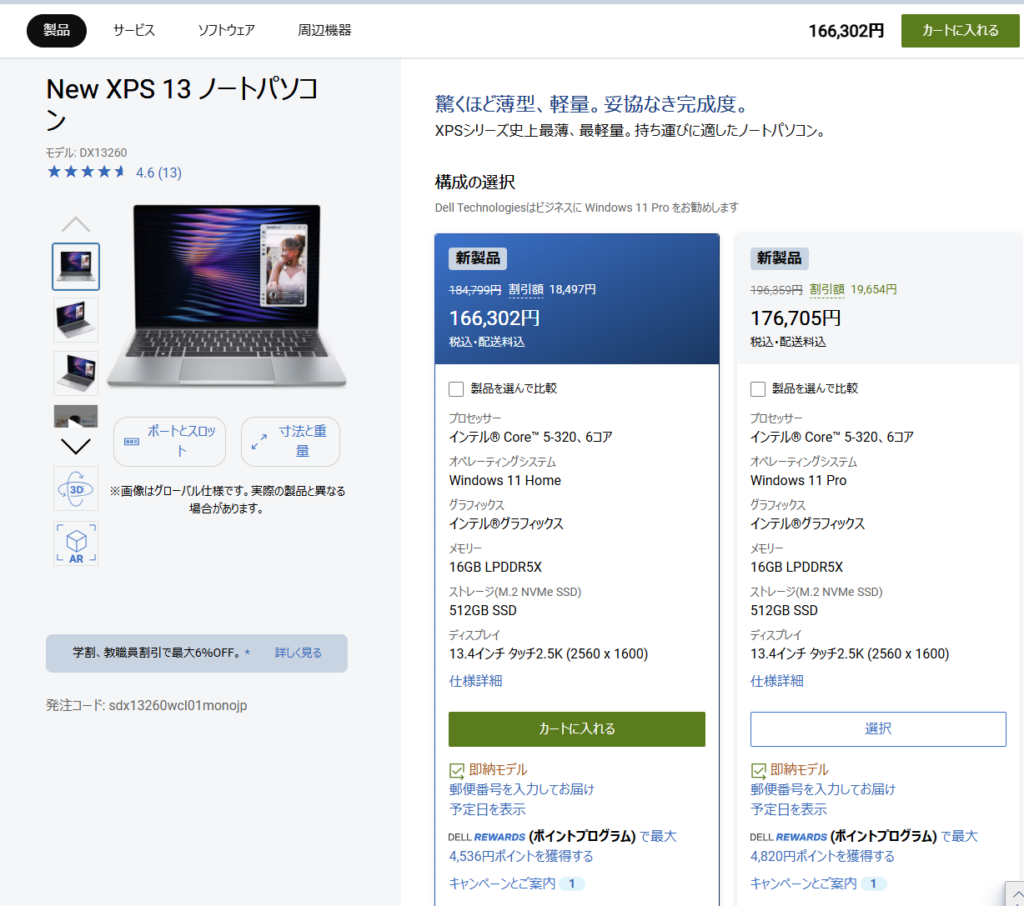
Task: Switch to the サービス tab
Action: tap(134, 30)
